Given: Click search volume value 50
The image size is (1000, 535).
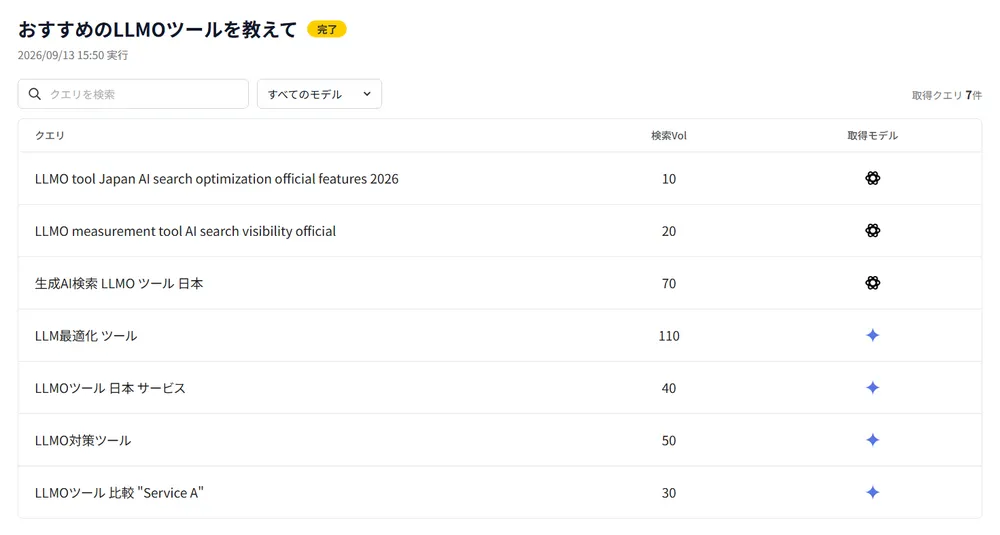Looking at the screenshot, I should click(668, 441).
